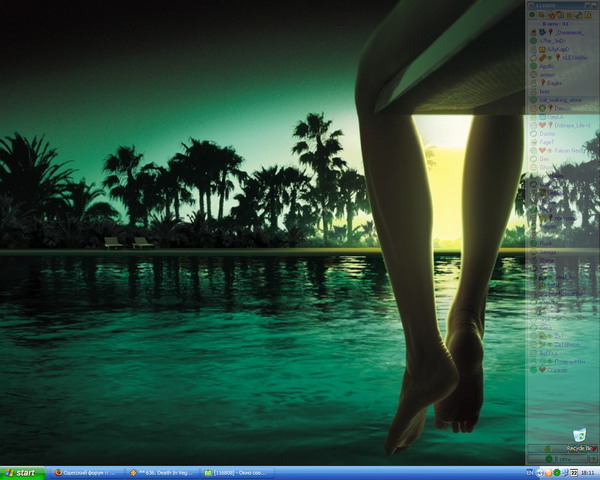600x480 pixels.
Task: Click the orange round tray icon
Action: (x=548, y=473)
